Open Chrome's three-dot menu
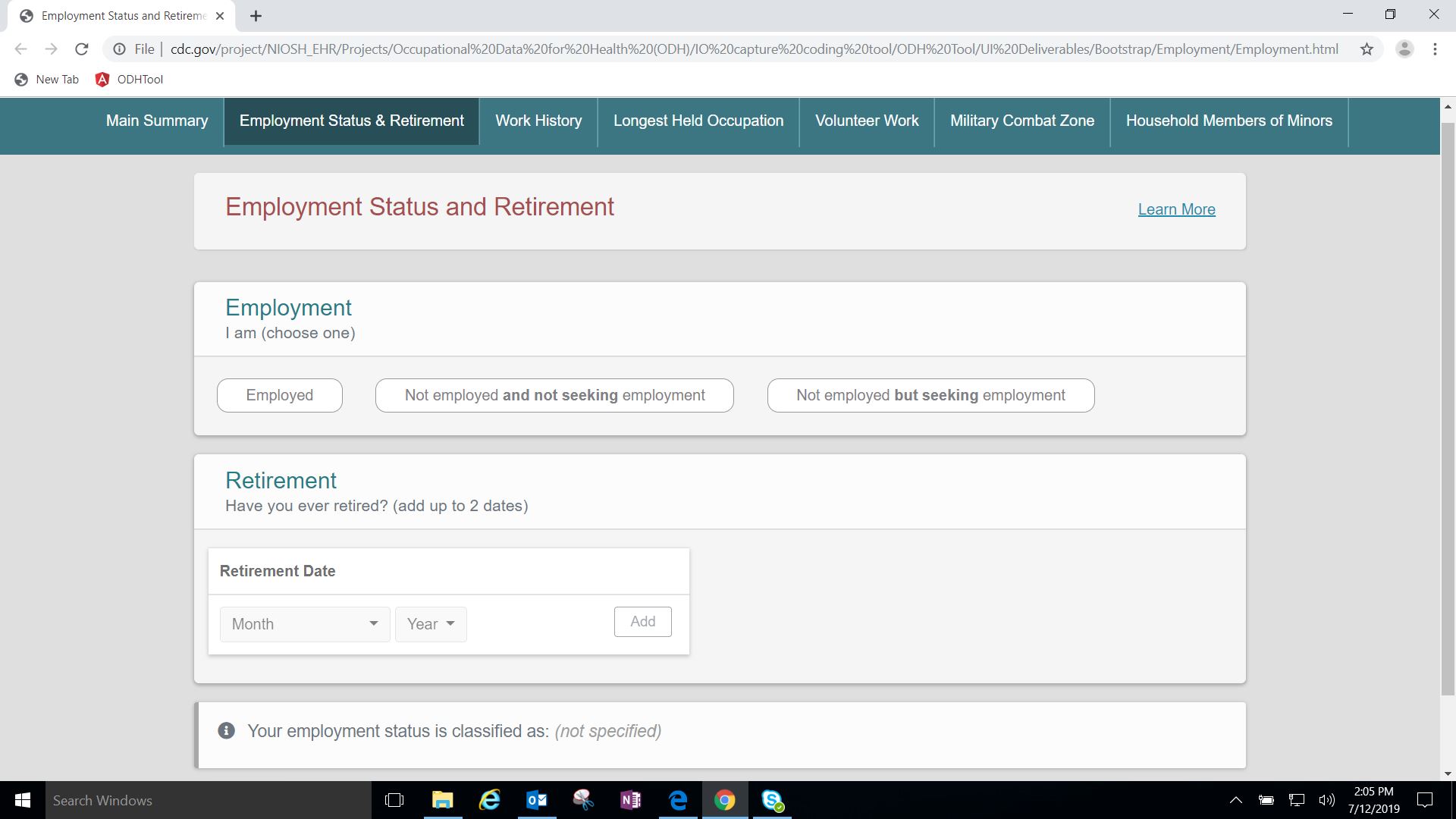1456x819 pixels. (1435, 49)
